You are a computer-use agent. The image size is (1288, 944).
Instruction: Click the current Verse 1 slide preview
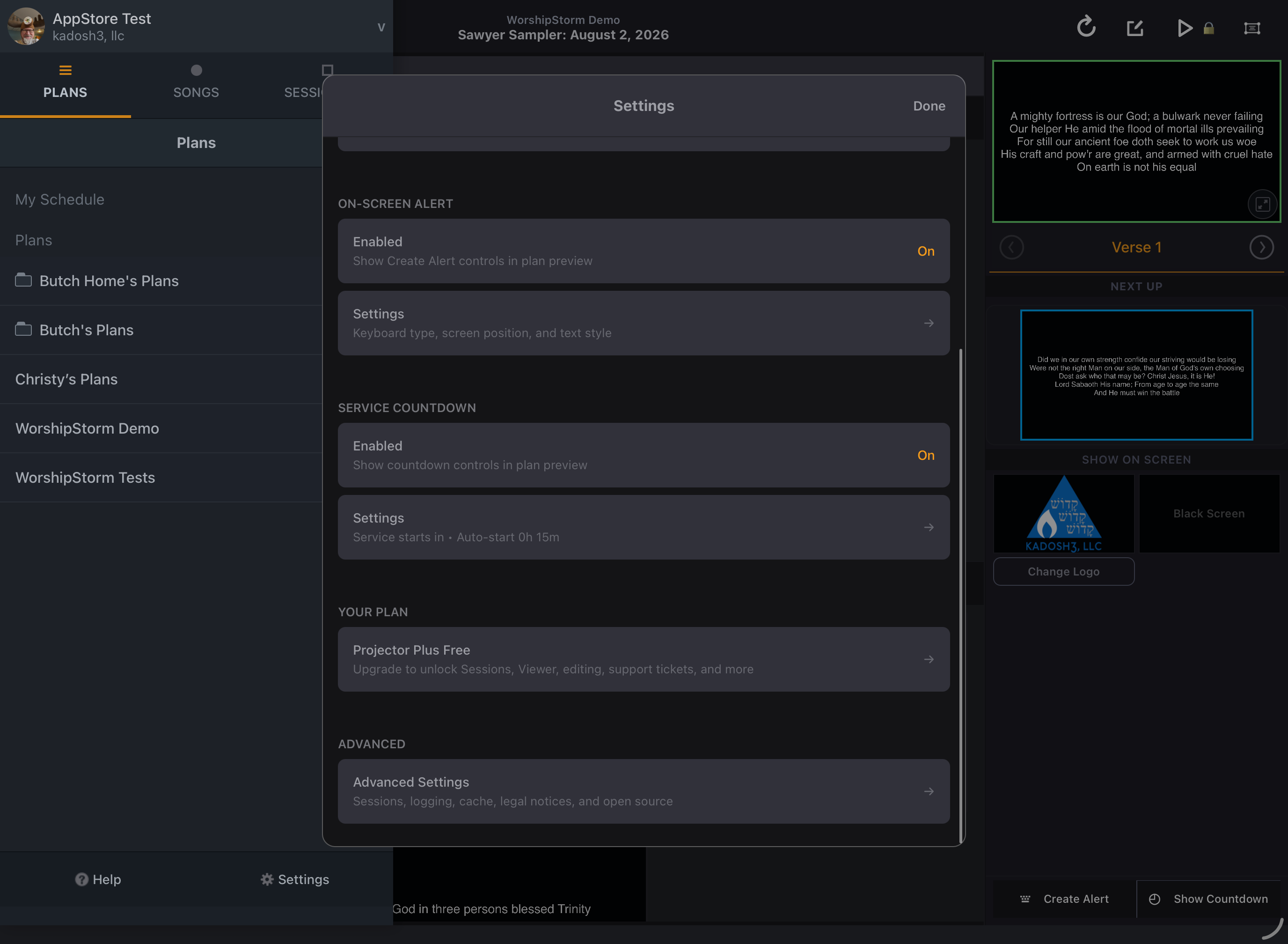[x=1136, y=141]
